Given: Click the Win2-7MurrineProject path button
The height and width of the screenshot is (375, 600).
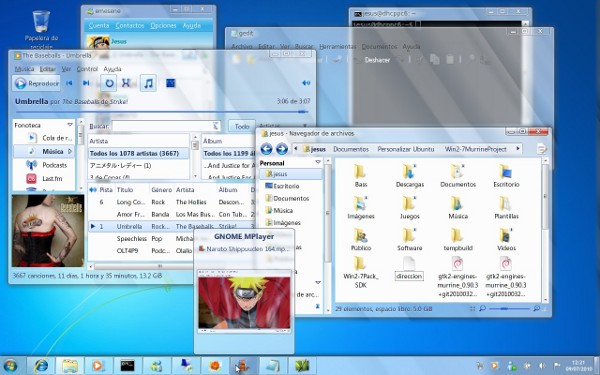Looking at the screenshot, I should 475,149.
